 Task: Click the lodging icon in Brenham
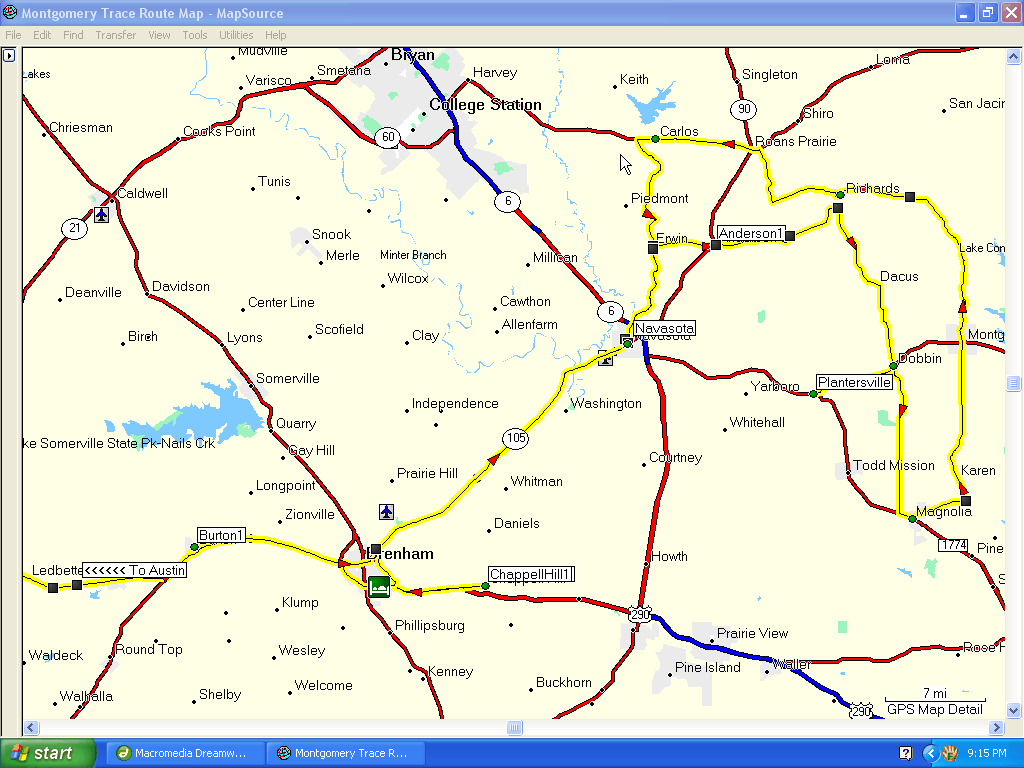tap(378, 587)
